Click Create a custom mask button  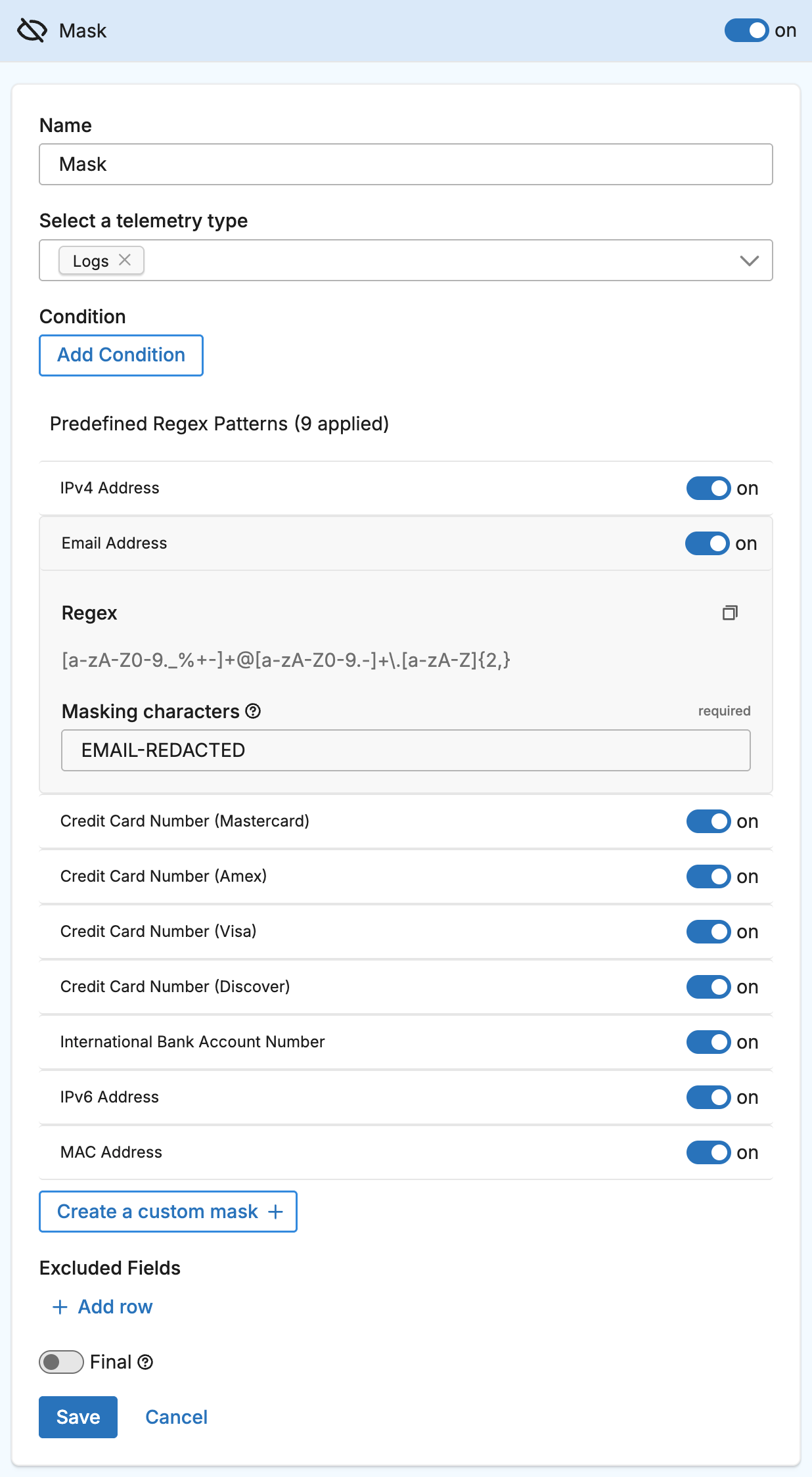coord(168,1212)
